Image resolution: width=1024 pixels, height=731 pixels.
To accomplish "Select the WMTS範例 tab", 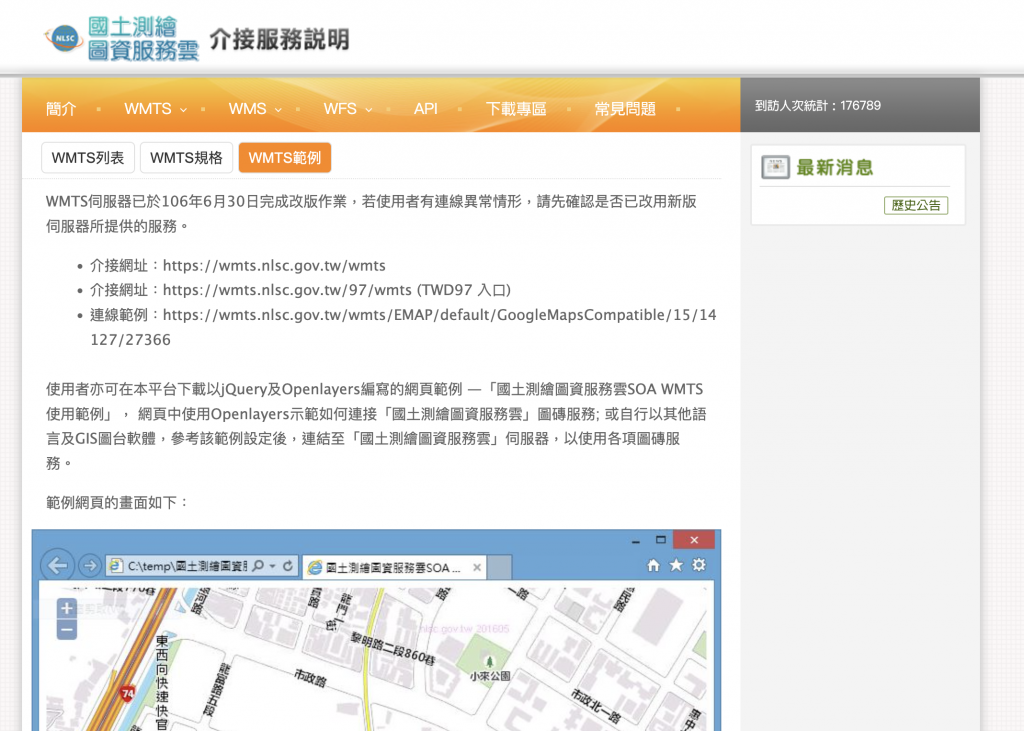I will click(x=285, y=157).
